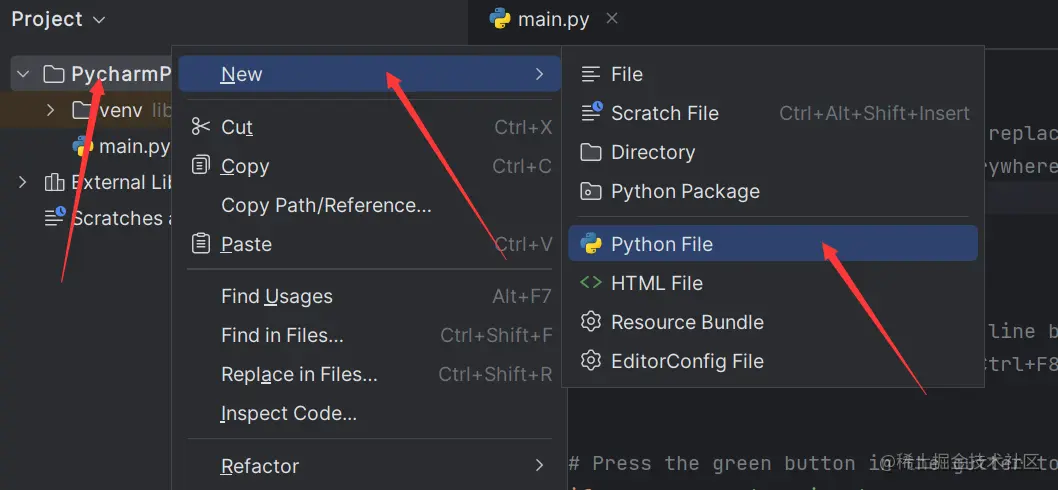Click the Python Package folder icon

pos(590,192)
